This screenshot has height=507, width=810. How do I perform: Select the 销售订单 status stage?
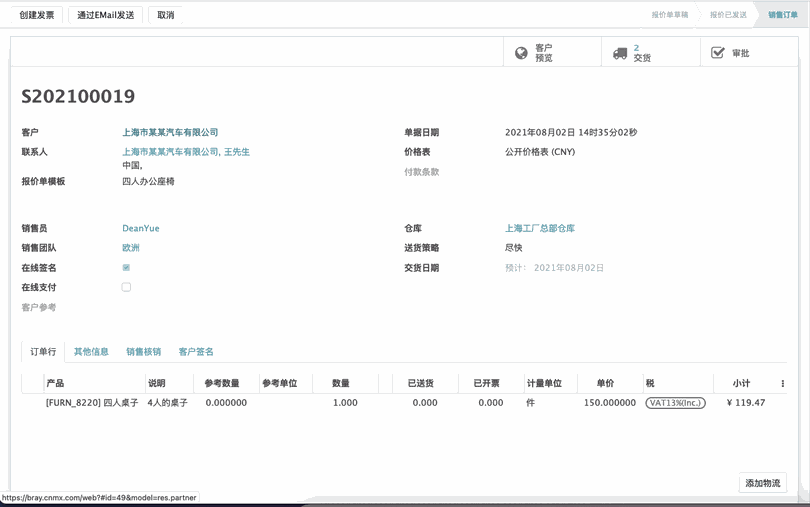pyautogui.click(x=783, y=14)
